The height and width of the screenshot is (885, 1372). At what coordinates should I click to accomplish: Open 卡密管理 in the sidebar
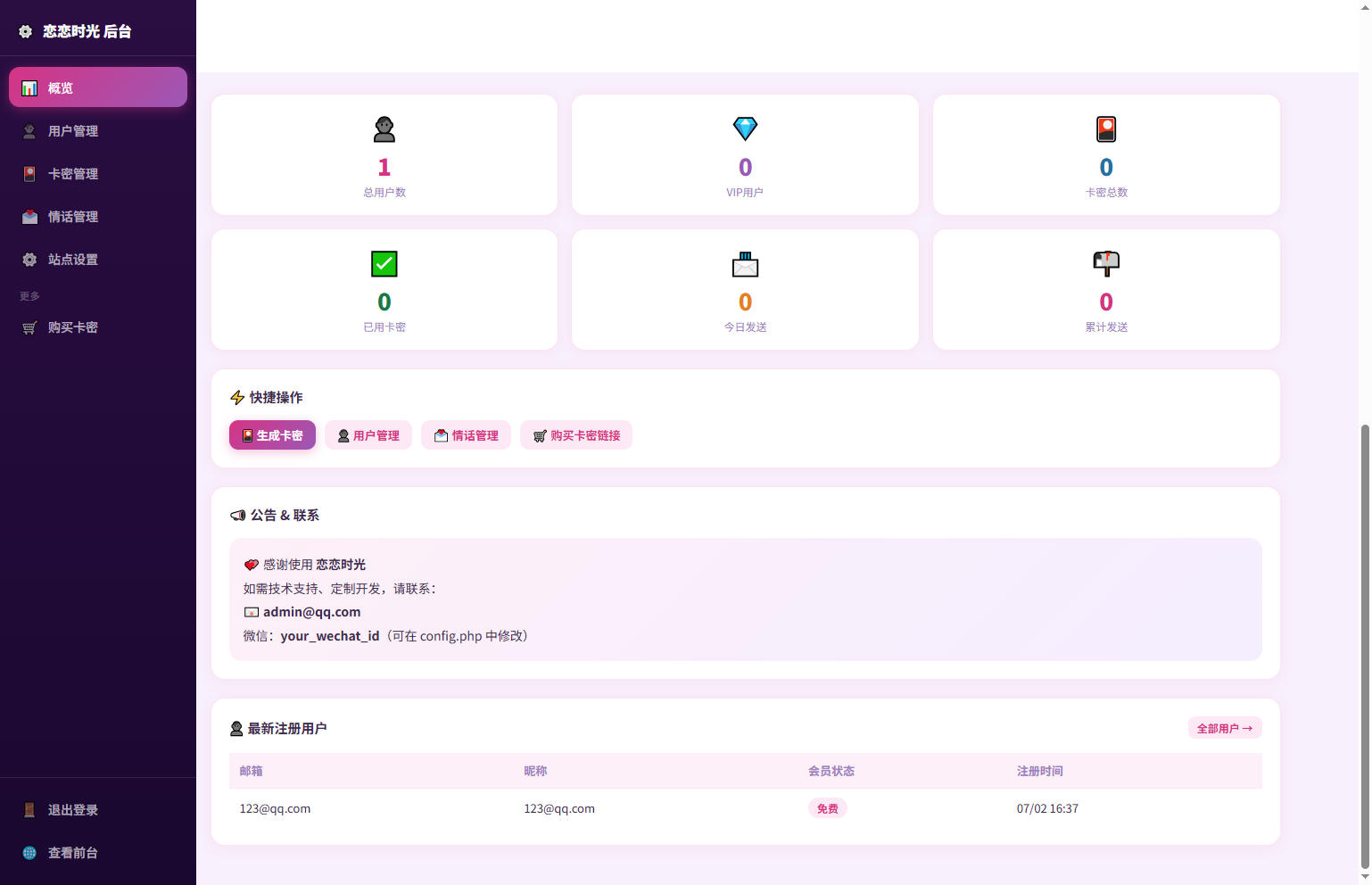98,174
